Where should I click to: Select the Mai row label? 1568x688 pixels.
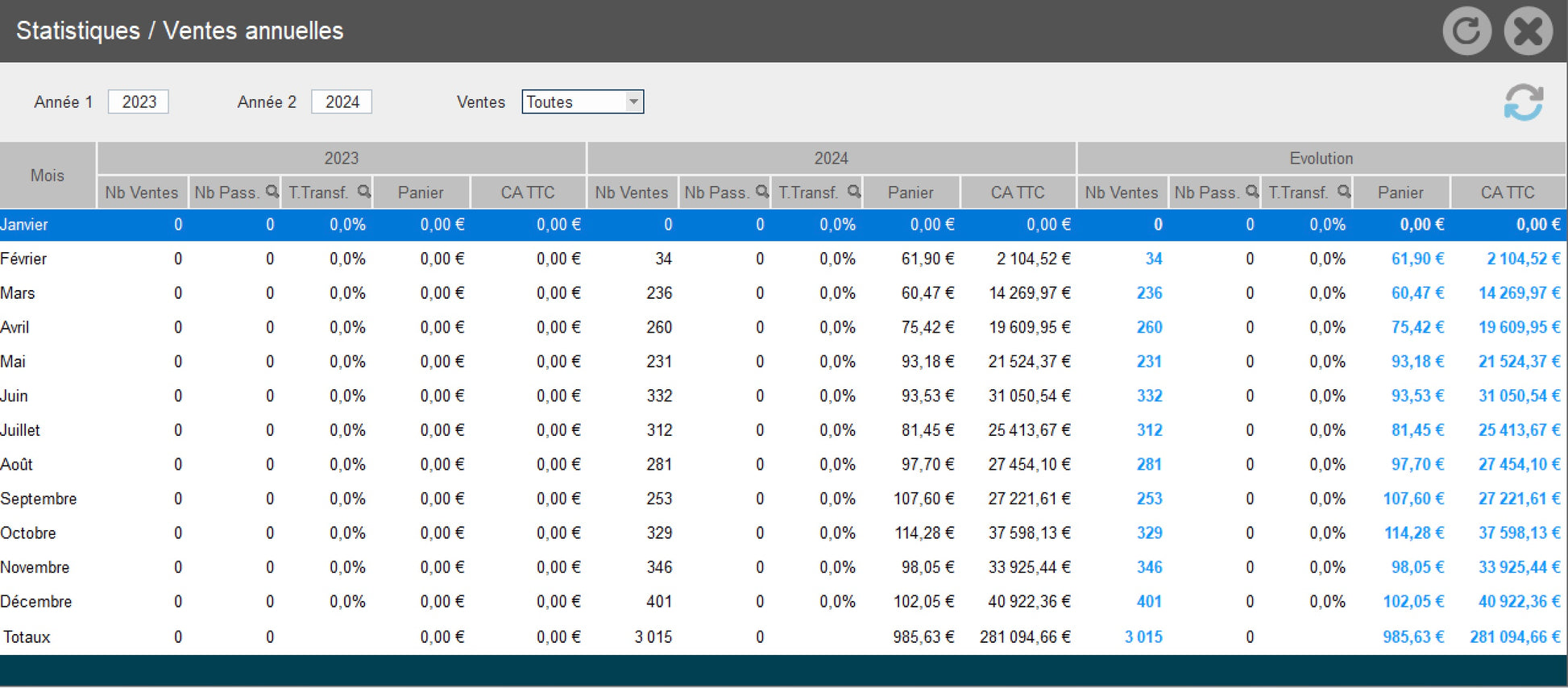(x=13, y=362)
